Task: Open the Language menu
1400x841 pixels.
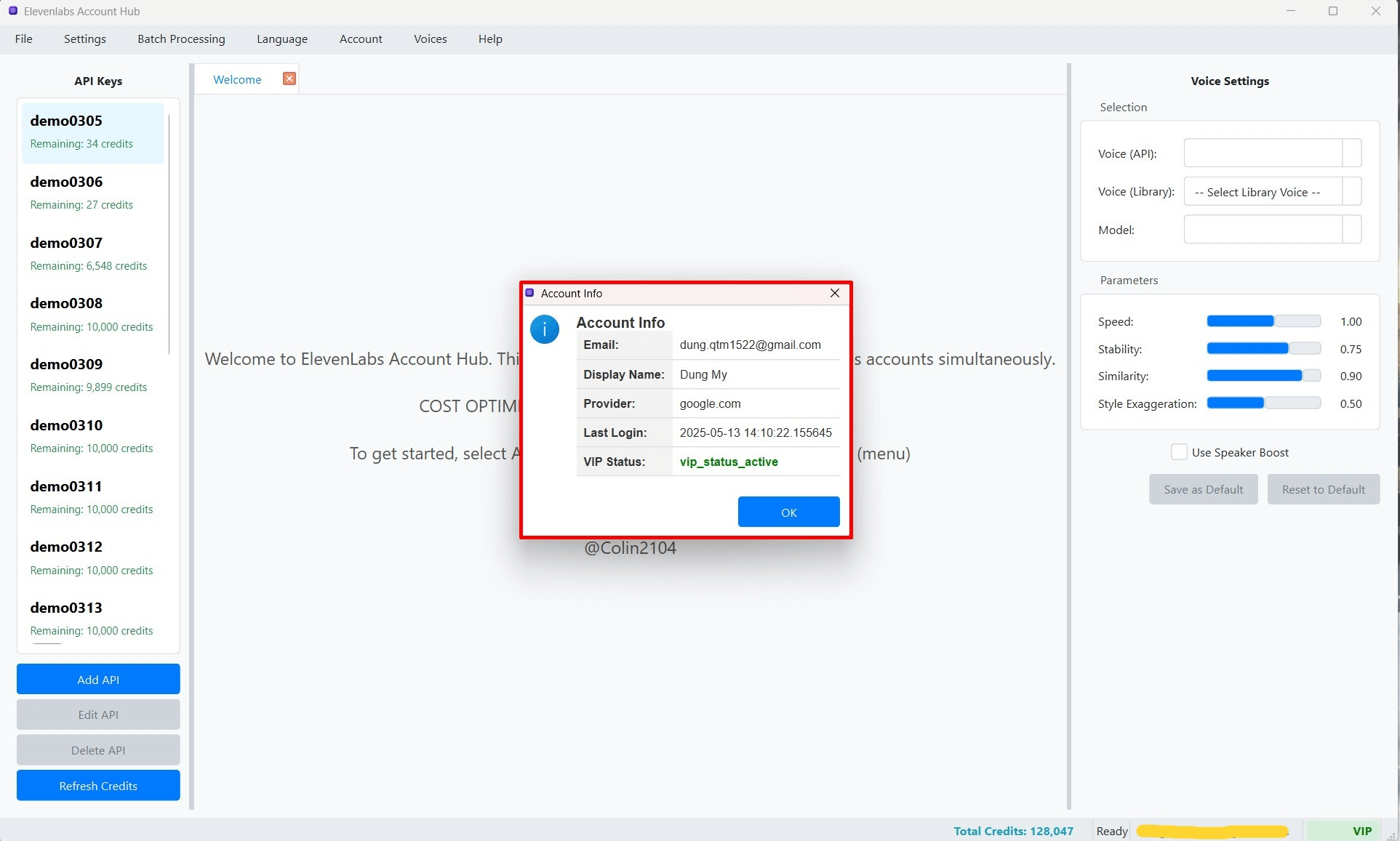Action: pos(281,39)
